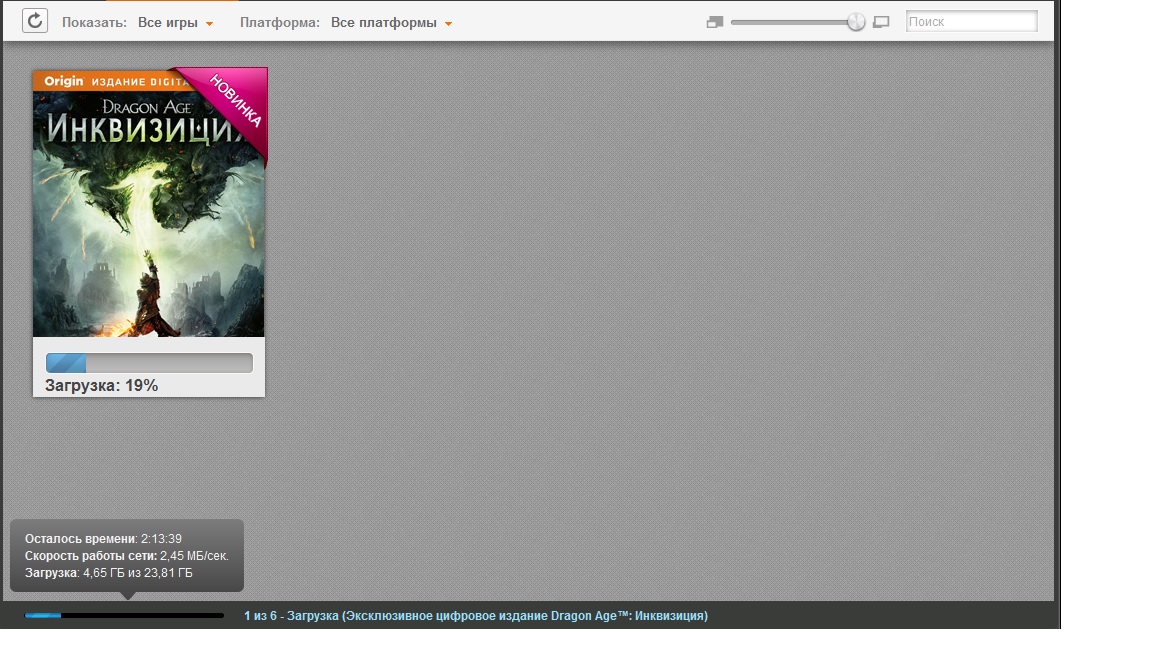
Task: Click the large tiles size icon
Action: click(881, 23)
